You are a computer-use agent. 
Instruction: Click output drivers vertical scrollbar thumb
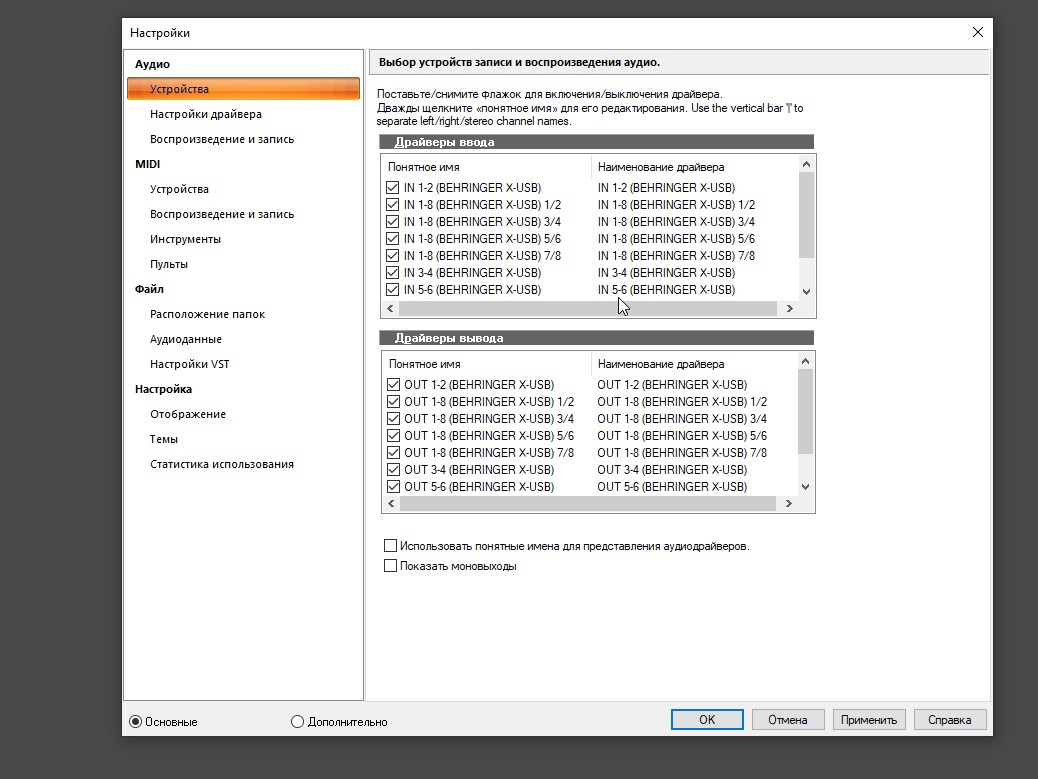tap(806, 411)
